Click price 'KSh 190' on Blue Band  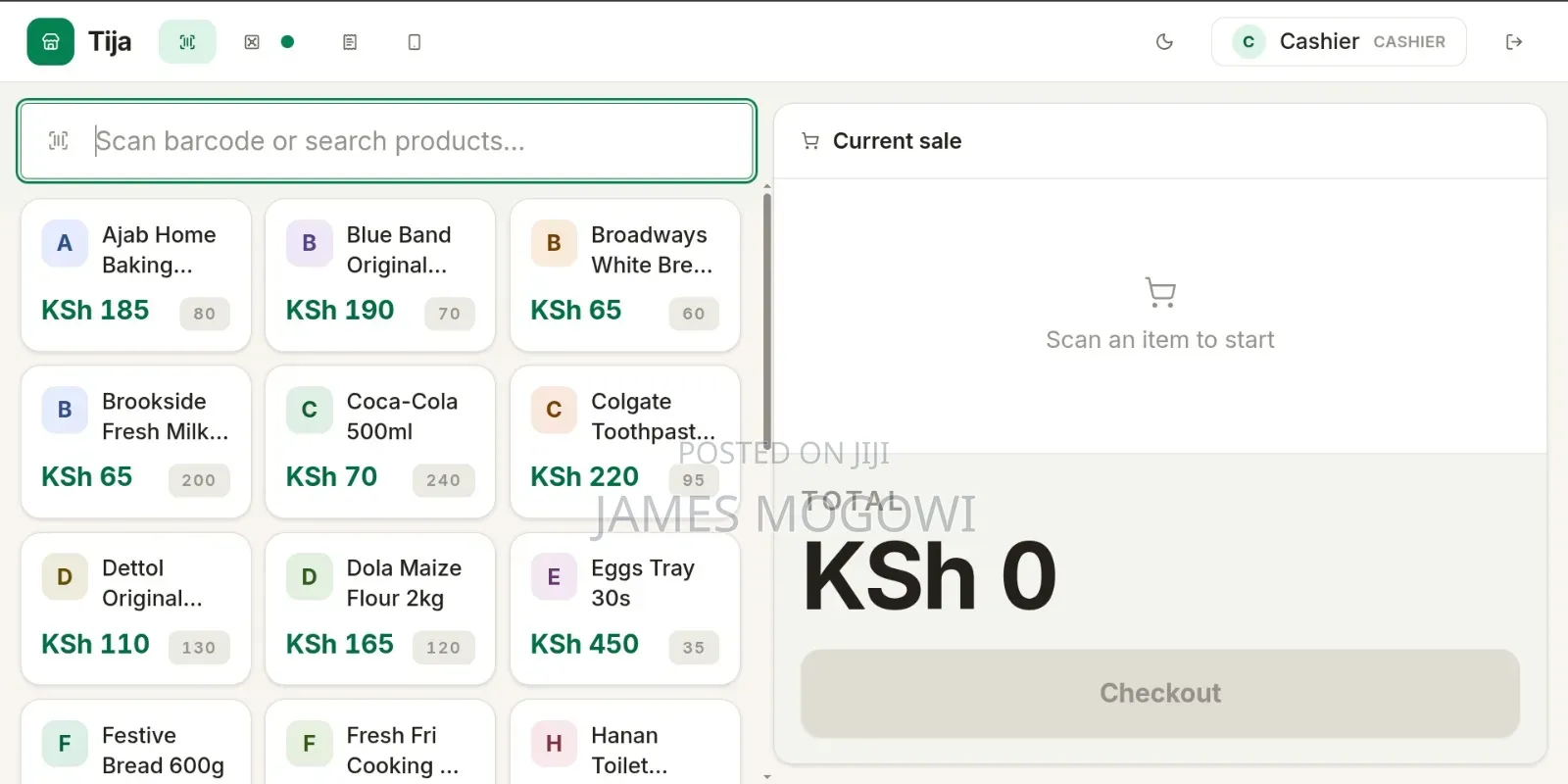coord(340,310)
